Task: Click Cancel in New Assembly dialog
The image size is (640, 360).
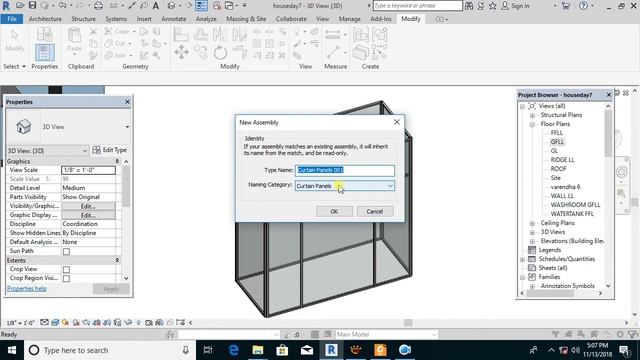Action: (x=375, y=211)
